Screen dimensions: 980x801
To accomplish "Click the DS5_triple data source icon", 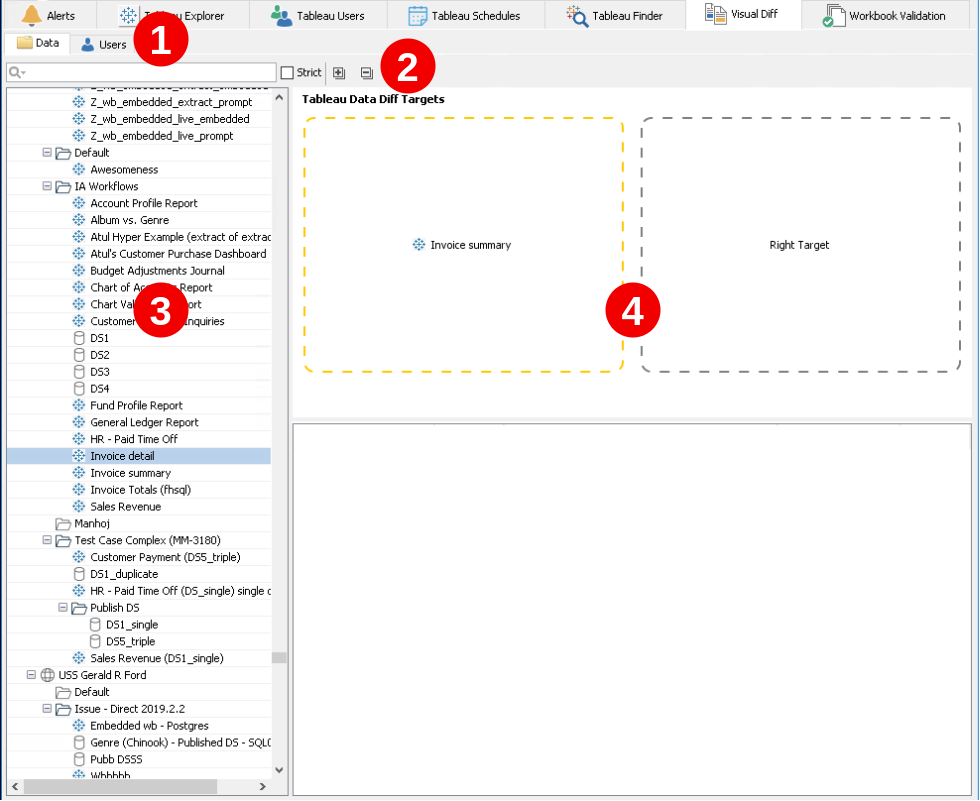I will pos(95,641).
